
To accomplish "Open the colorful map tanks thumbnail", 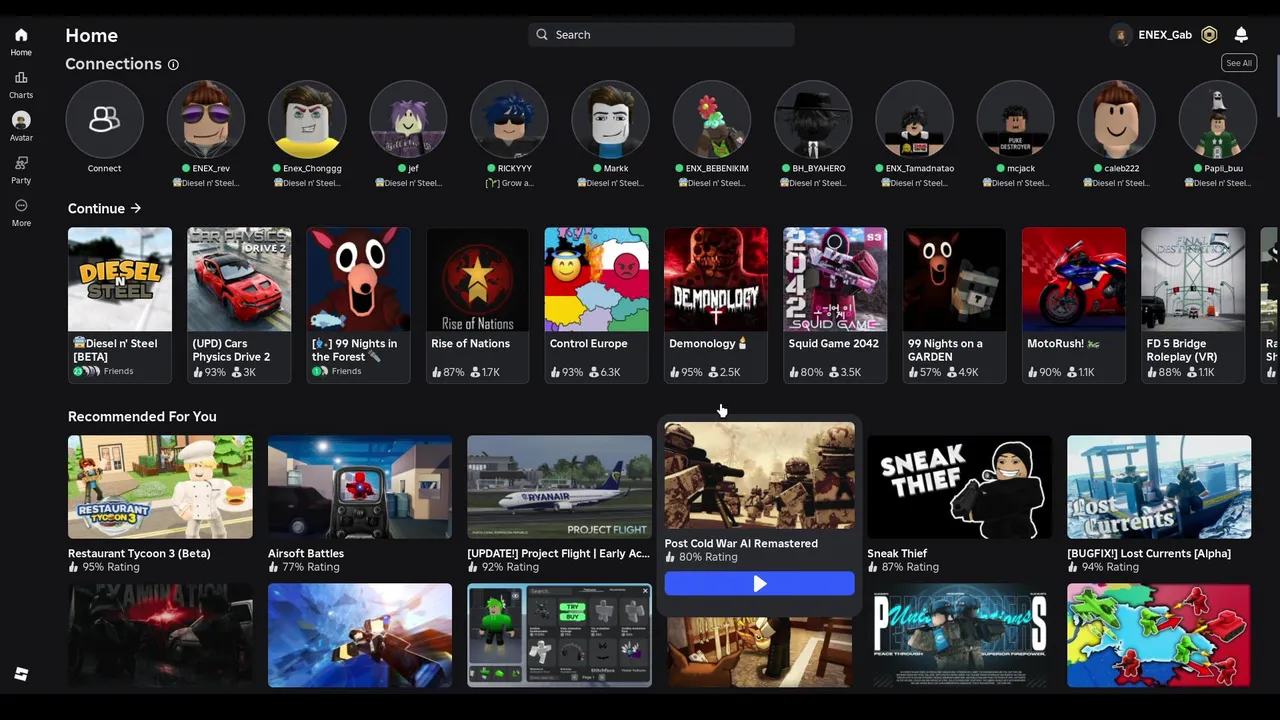I will [1159, 635].
